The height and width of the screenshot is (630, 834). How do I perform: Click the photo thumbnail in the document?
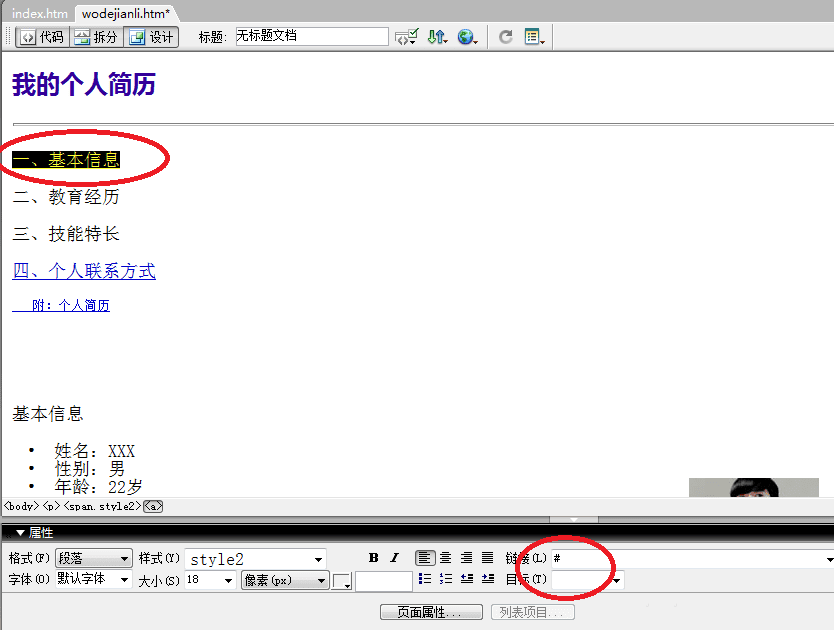click(754, 487)
